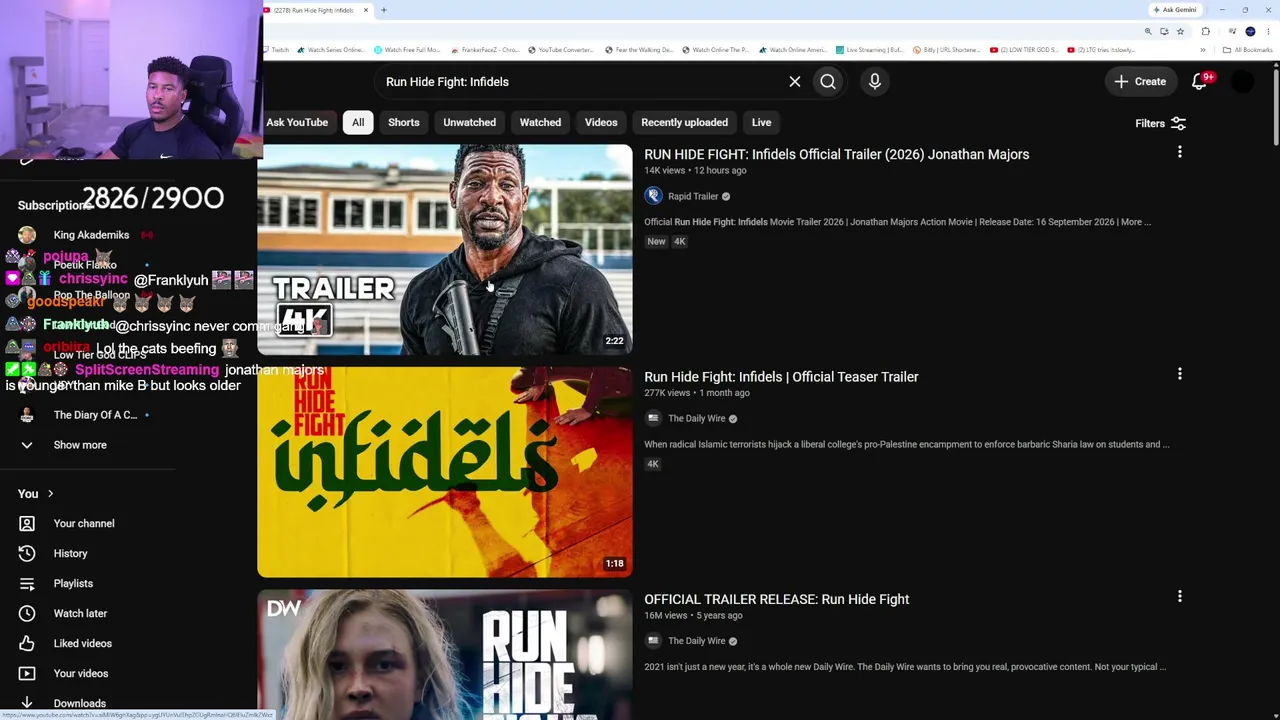Open Your channel in the sidebar

tap(84, 524)
